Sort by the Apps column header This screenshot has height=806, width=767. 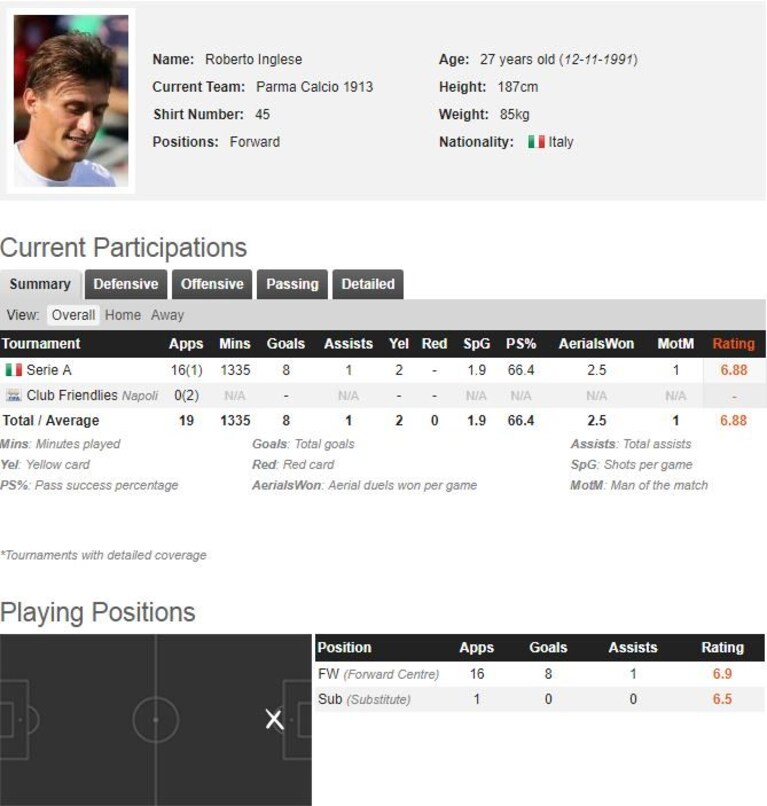click(x=186, y=343)
